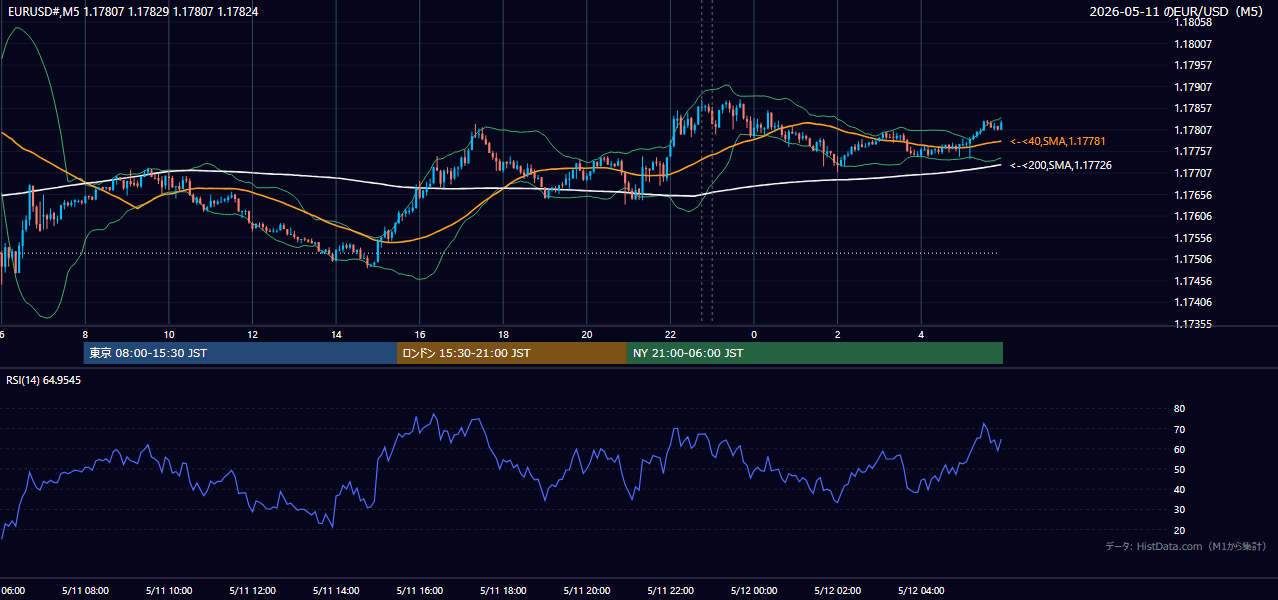This screenshot has height=600, width=1278.
Task: Click bottom time label 5/11 22:00
Action: click(x=671, y=591)
